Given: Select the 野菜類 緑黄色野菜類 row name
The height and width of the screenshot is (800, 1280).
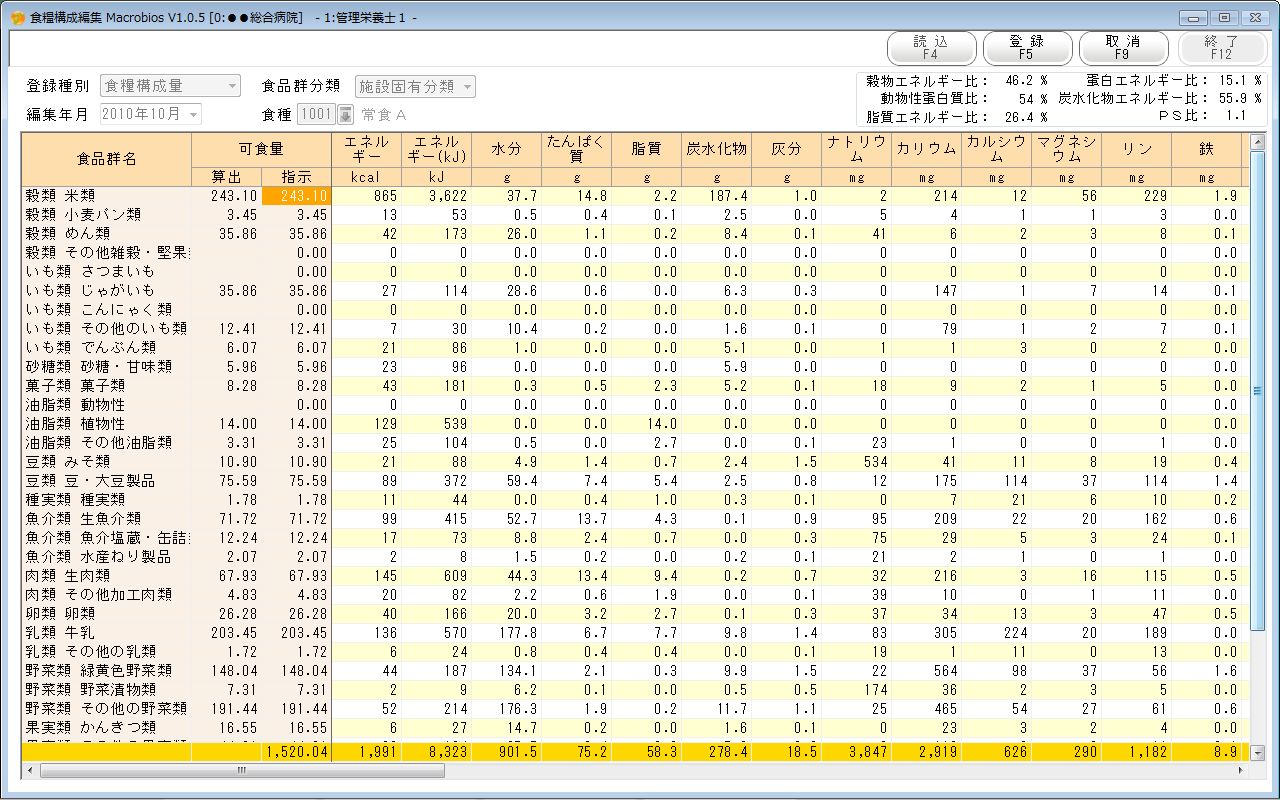Looking at the screenshot, I should (107, 670).
